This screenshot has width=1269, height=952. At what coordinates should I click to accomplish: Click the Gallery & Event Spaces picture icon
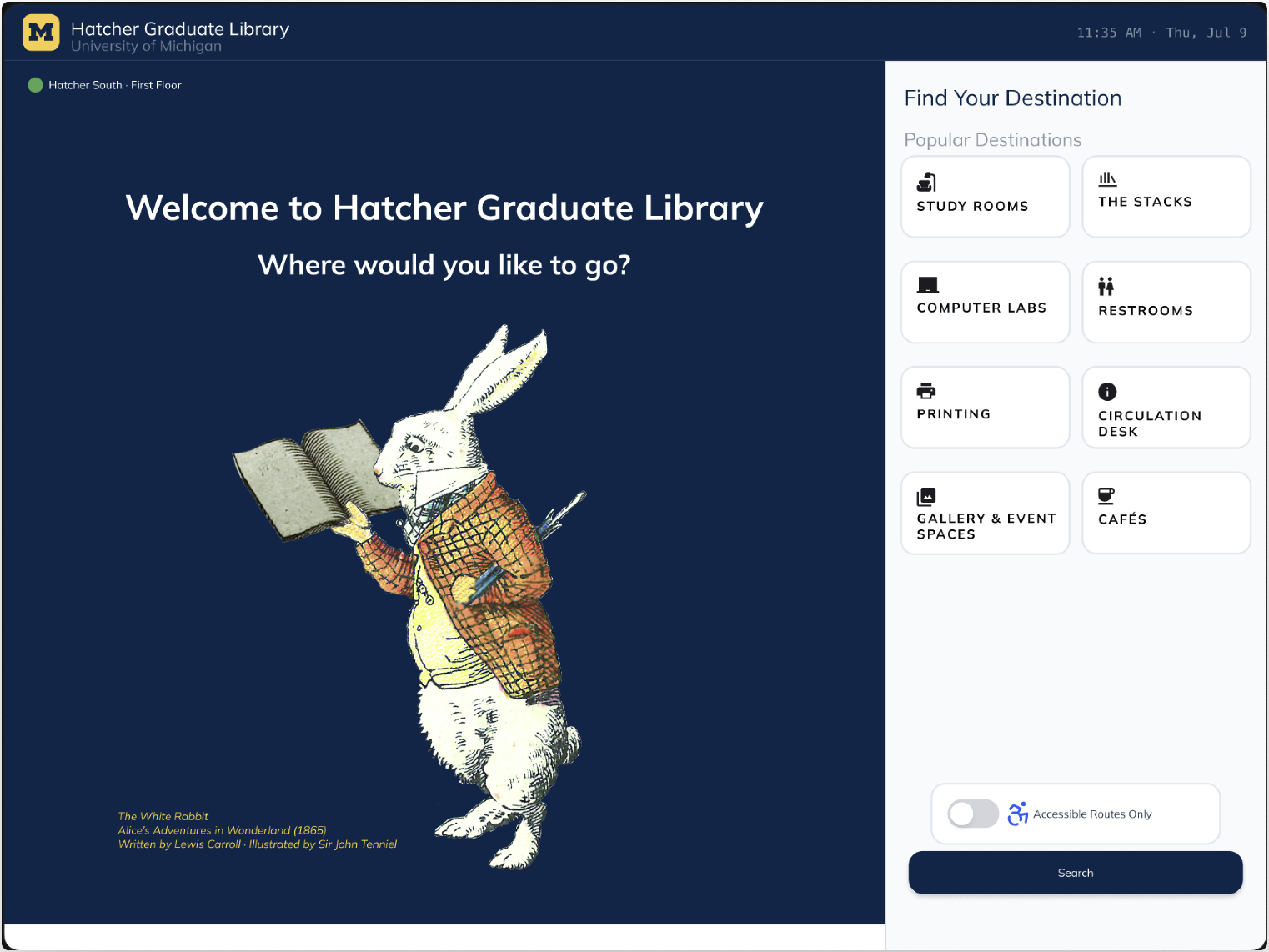926,497
